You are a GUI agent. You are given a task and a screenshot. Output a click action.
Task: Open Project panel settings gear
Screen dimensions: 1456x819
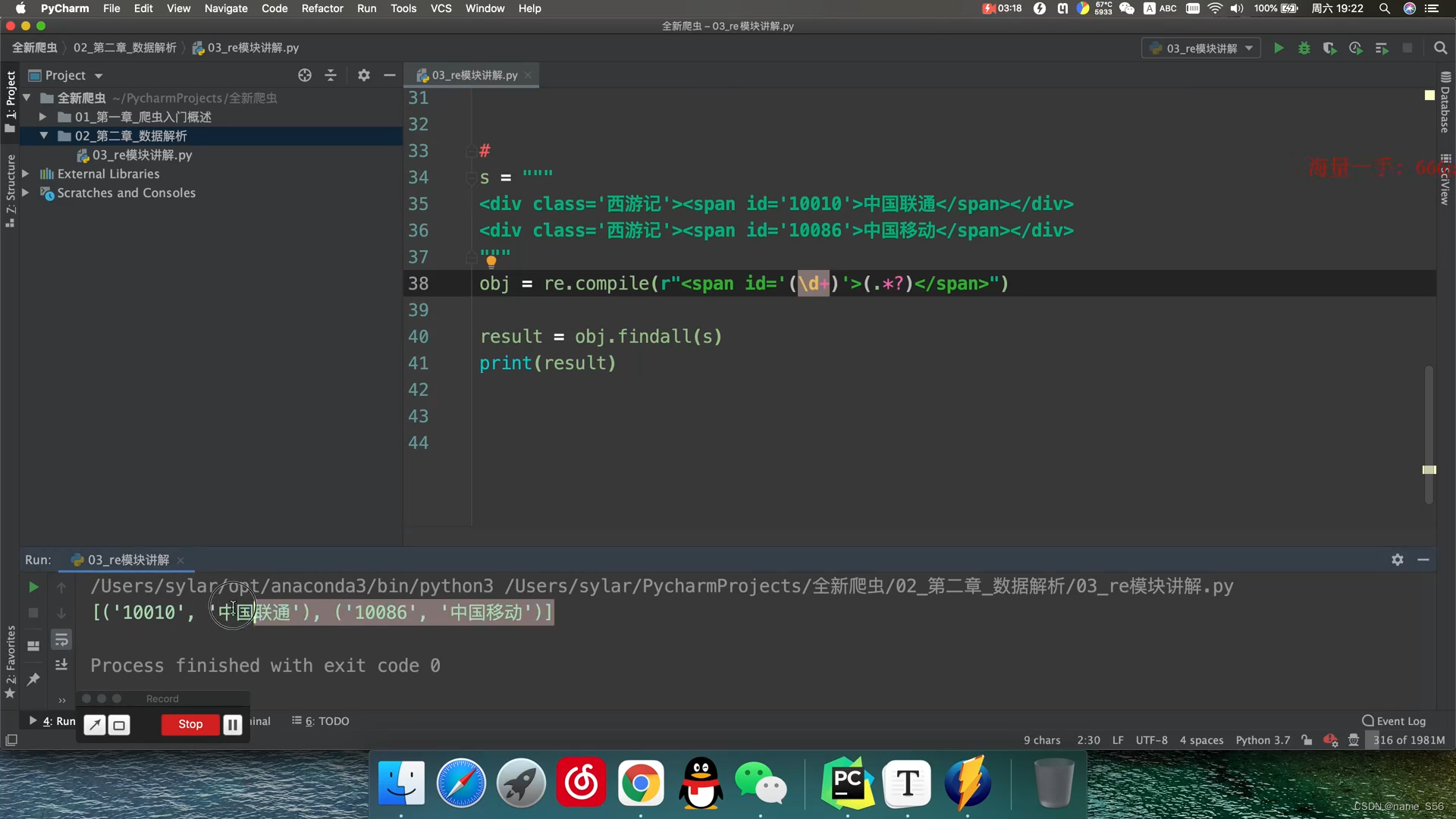click(x=364, y=75)
